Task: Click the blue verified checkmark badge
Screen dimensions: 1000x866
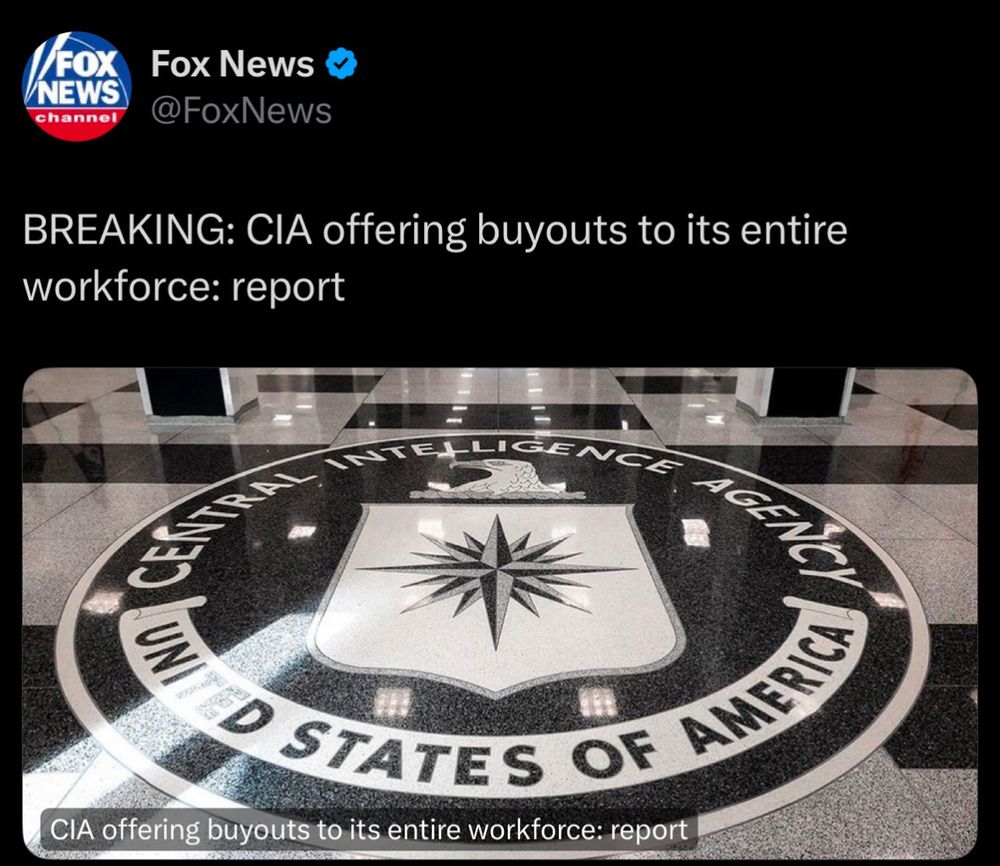Action: [x=341, y=64]
